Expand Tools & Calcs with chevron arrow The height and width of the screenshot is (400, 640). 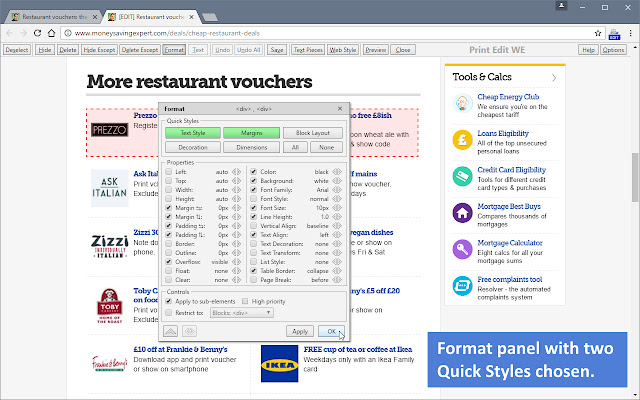tap(553, 77)
